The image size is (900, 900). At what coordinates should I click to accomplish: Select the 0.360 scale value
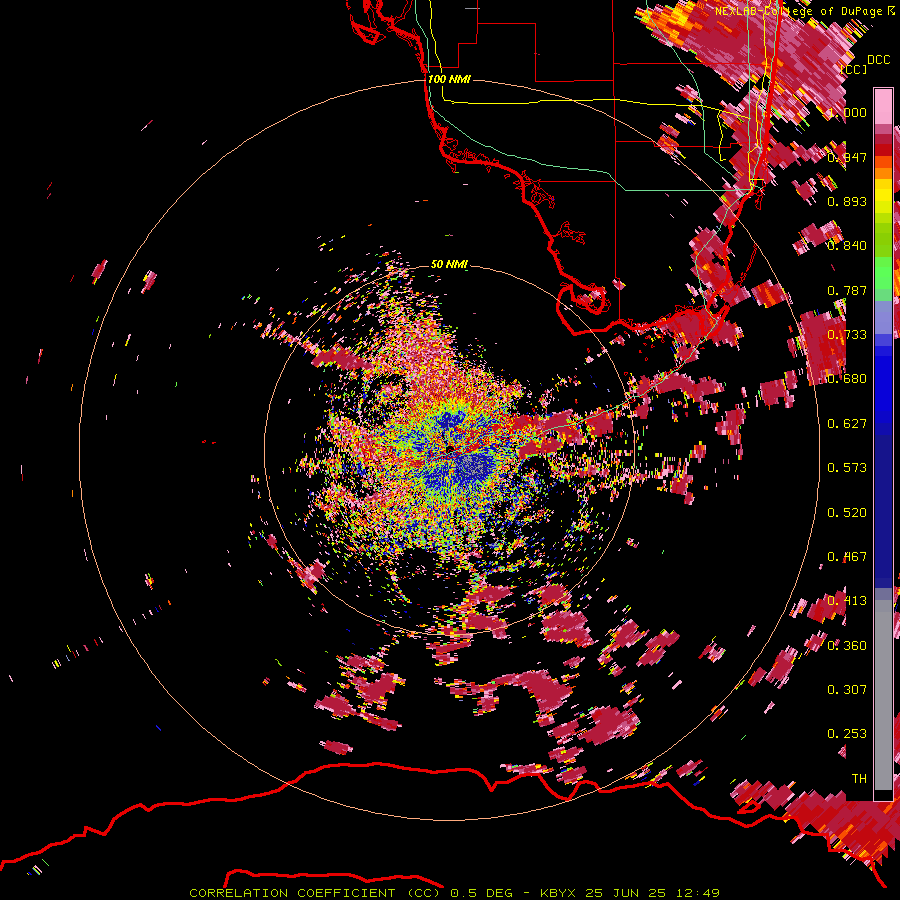pyautogui.click(x=847, y=646)
